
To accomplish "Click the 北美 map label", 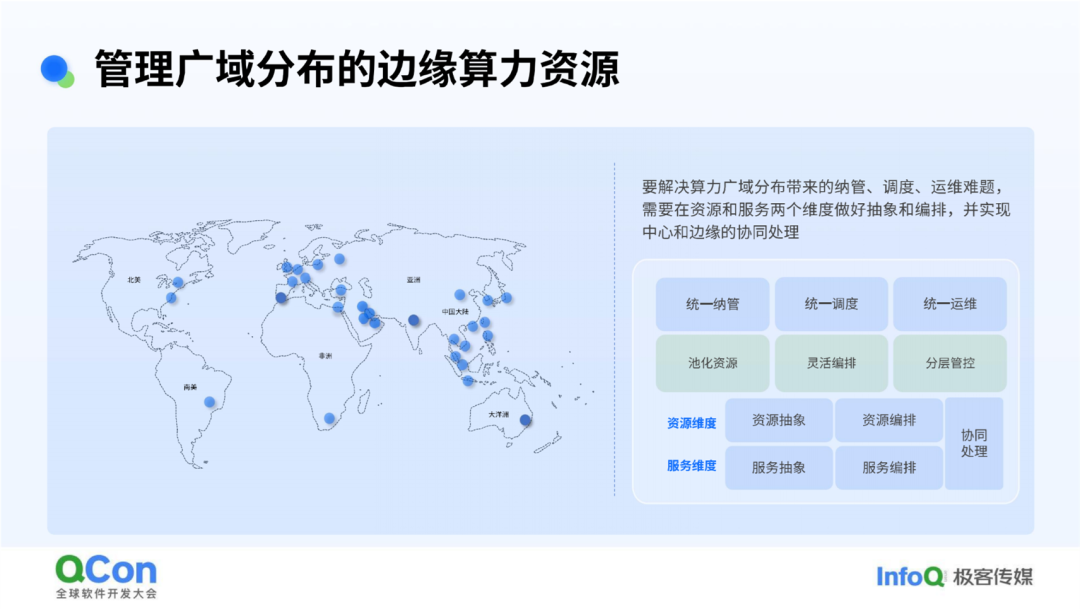I will point(134,280).
